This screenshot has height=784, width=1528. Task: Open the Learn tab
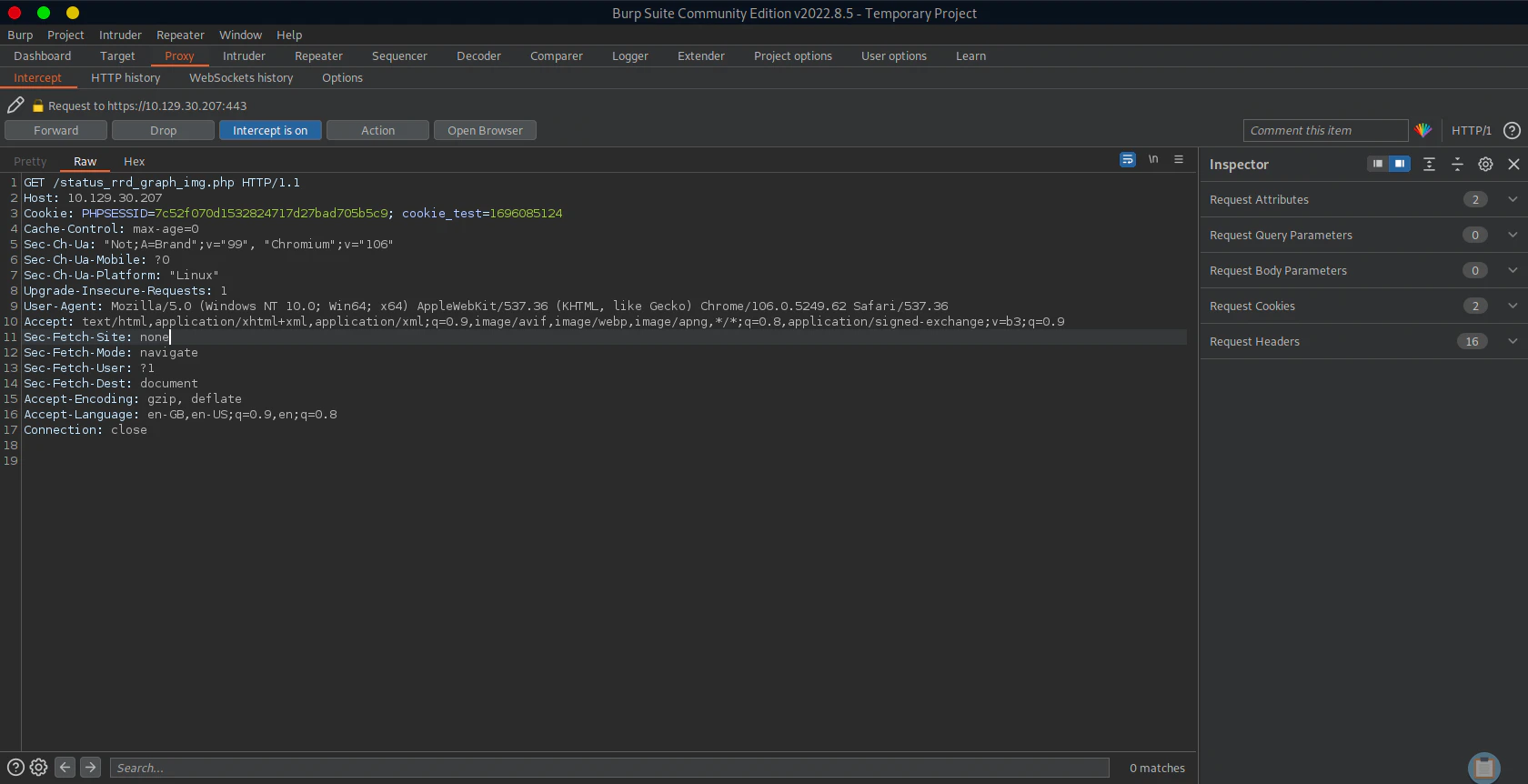point(970,55)
